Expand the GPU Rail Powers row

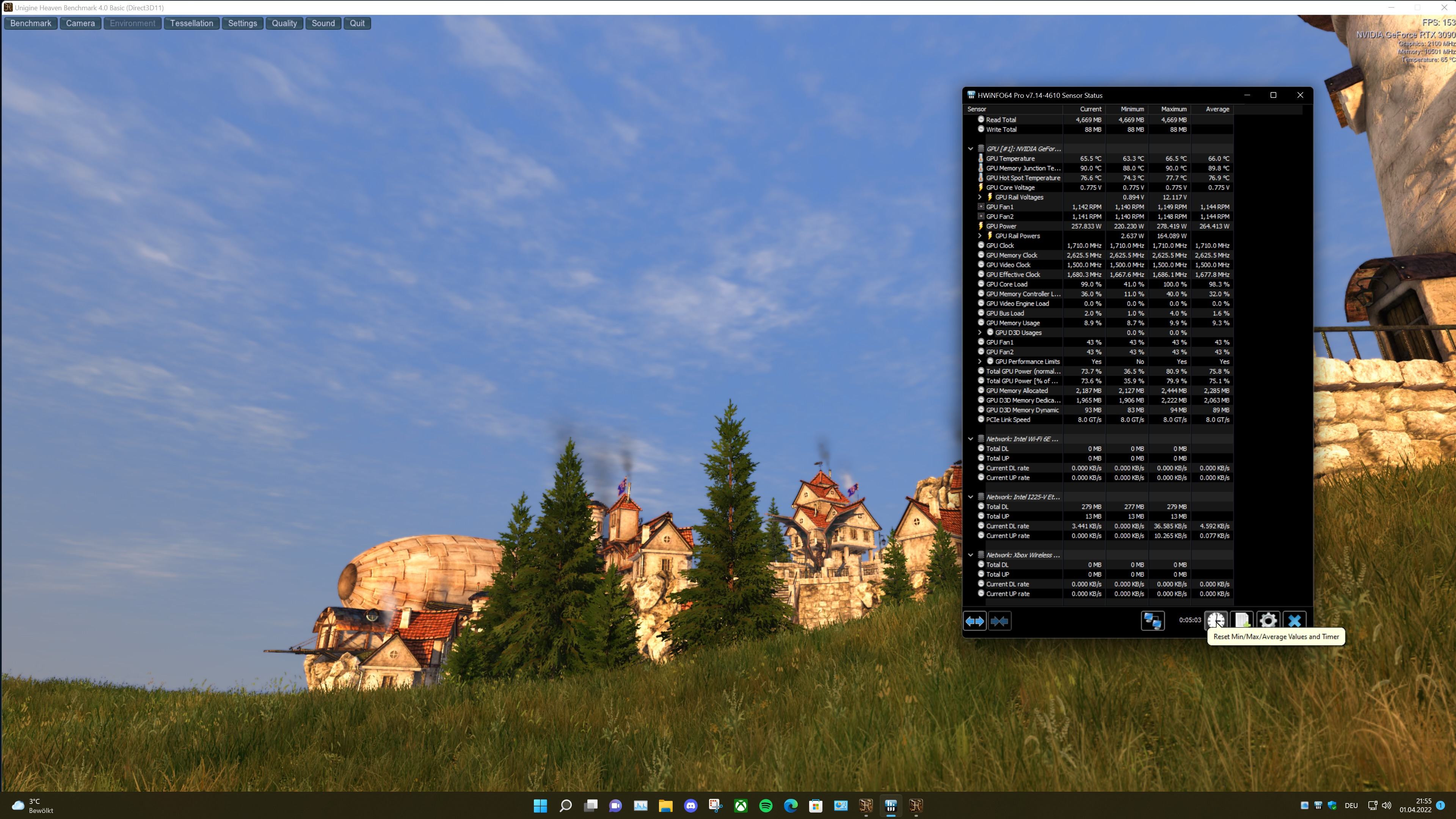[979, 236]
